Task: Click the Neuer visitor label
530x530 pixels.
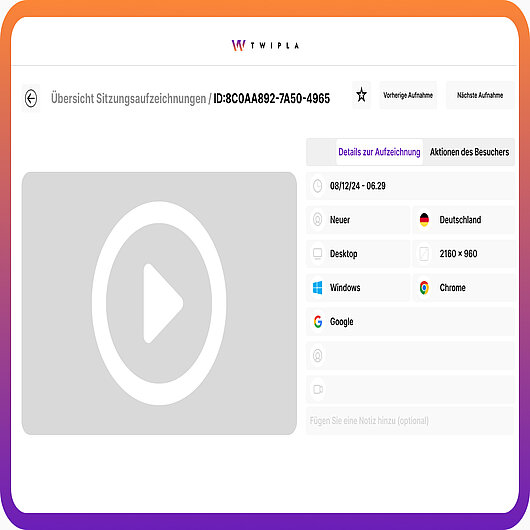Action: pos(340,220)
